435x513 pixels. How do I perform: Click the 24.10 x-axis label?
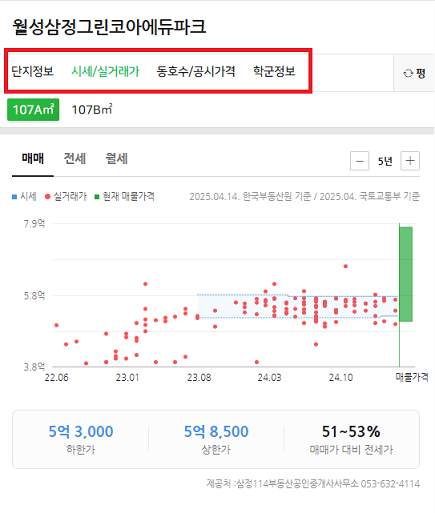pos(341,378)
